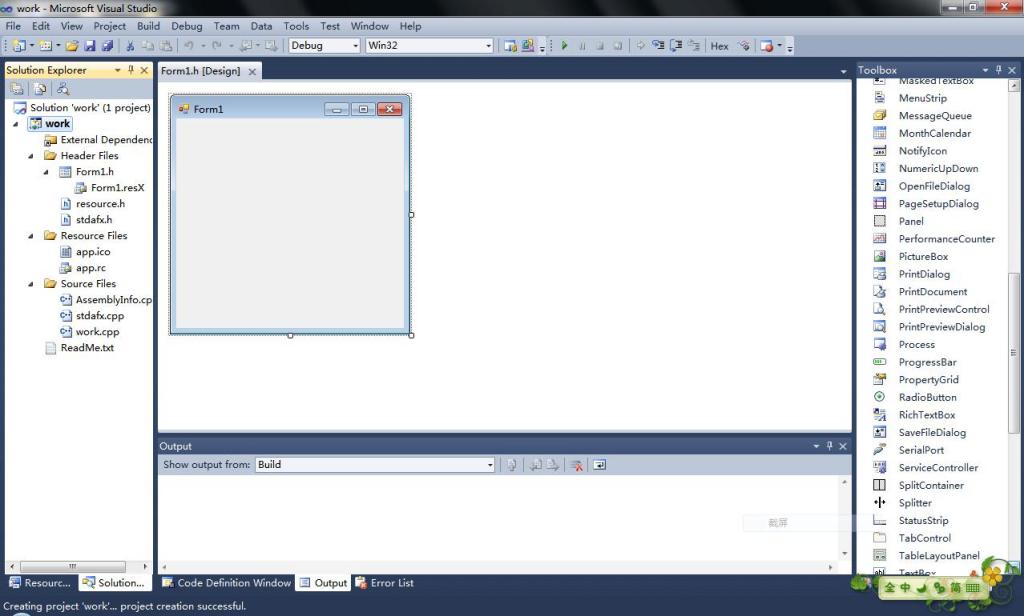Collapse the Form1.h node
Image resolution: width=1024 pixels, height=616 pixels.
point(46,172)
